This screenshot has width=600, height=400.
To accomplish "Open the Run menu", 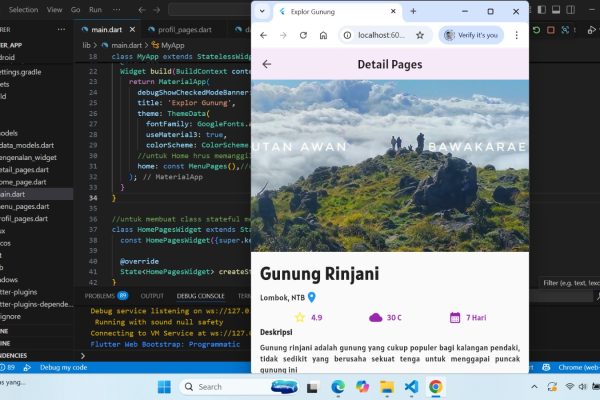I will (95, 9).
